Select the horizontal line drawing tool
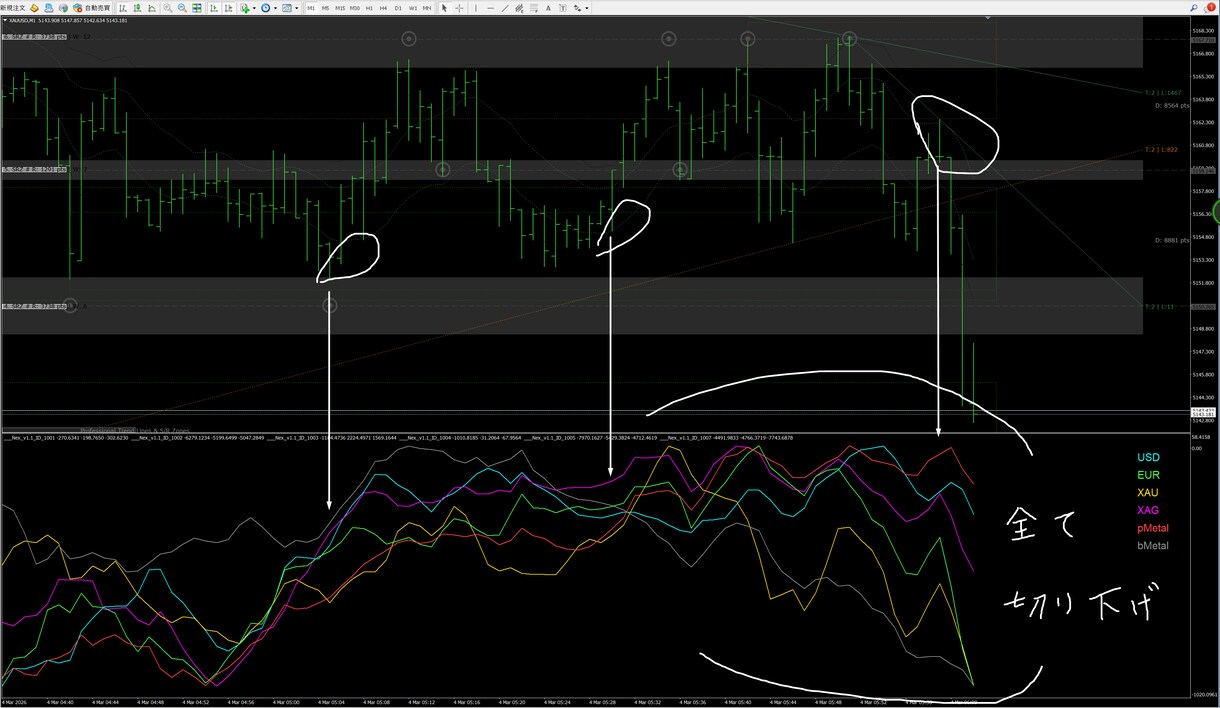The image size is (1220, 708). 491,8
